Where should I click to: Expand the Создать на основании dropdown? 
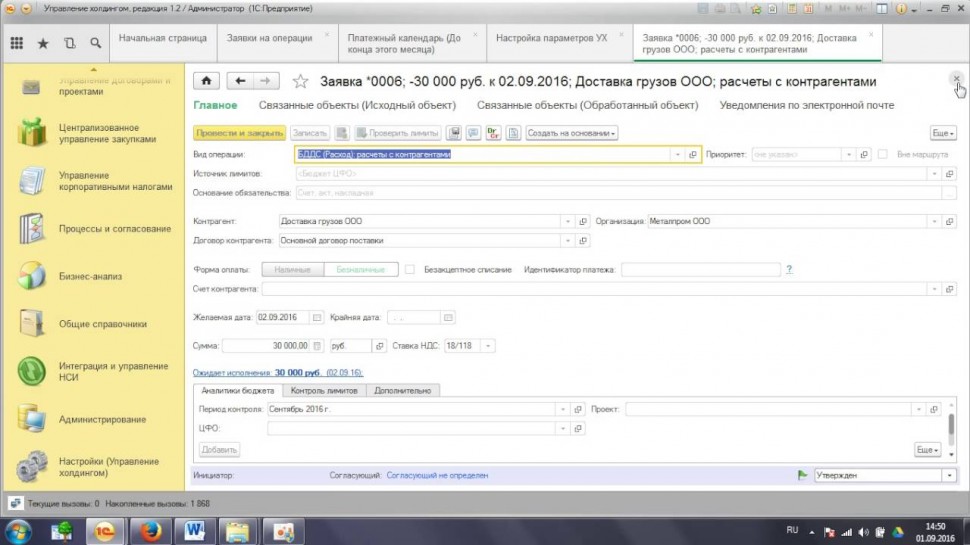tap(572, 133)
